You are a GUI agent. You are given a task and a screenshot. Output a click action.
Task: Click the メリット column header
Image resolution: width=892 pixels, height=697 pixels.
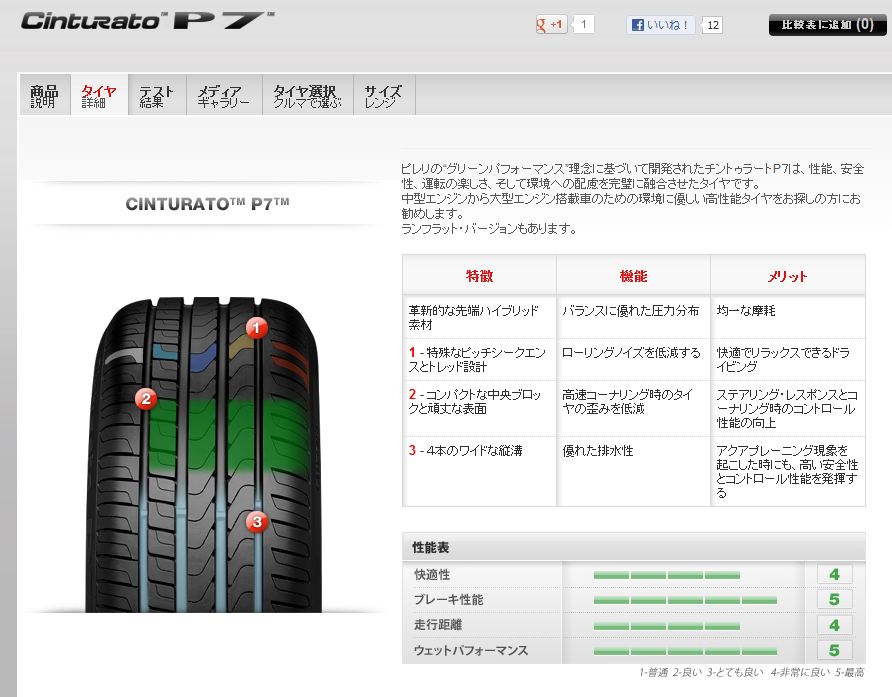(787, 276)
